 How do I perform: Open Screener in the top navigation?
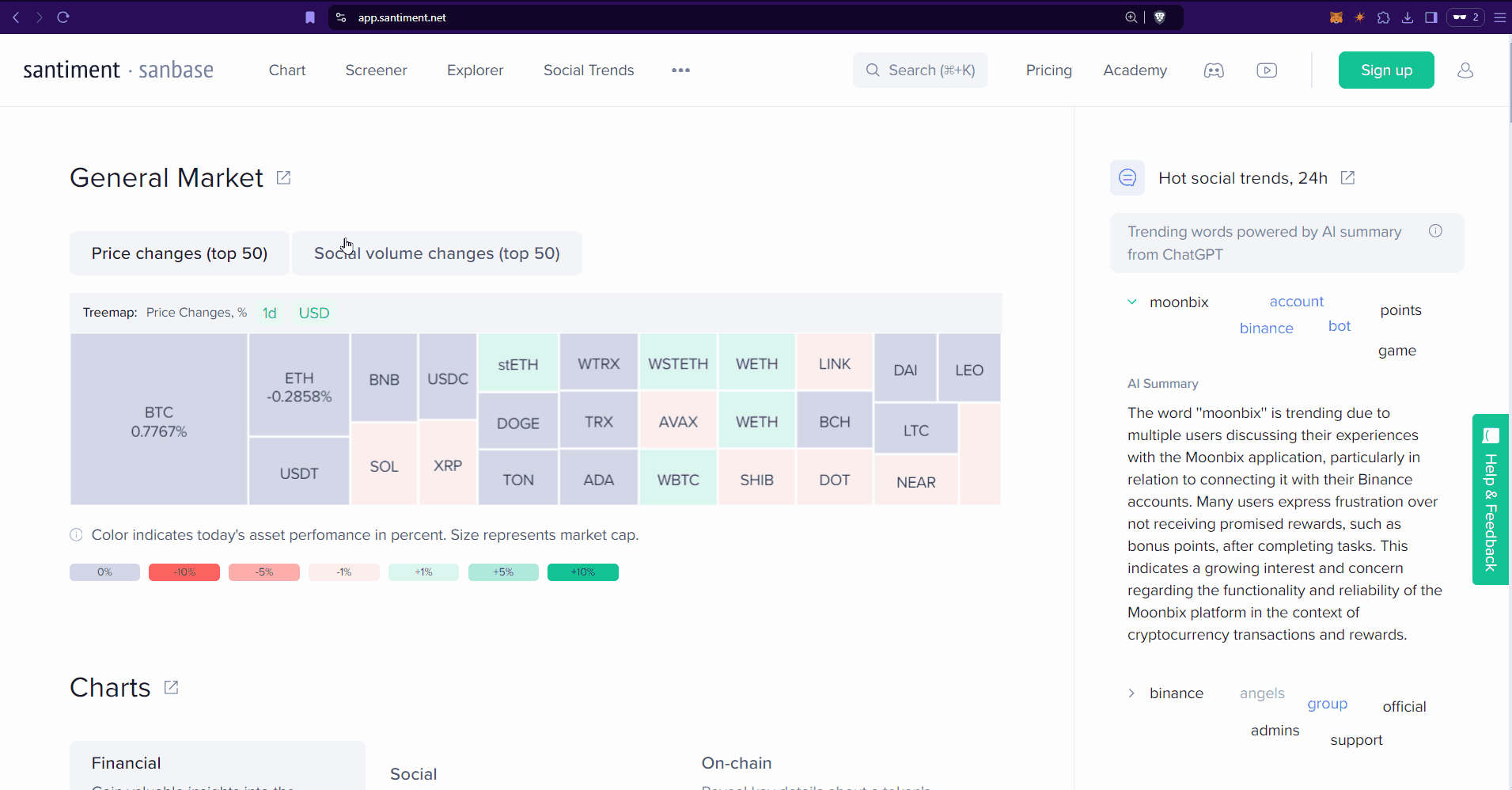tap(376, 70)
